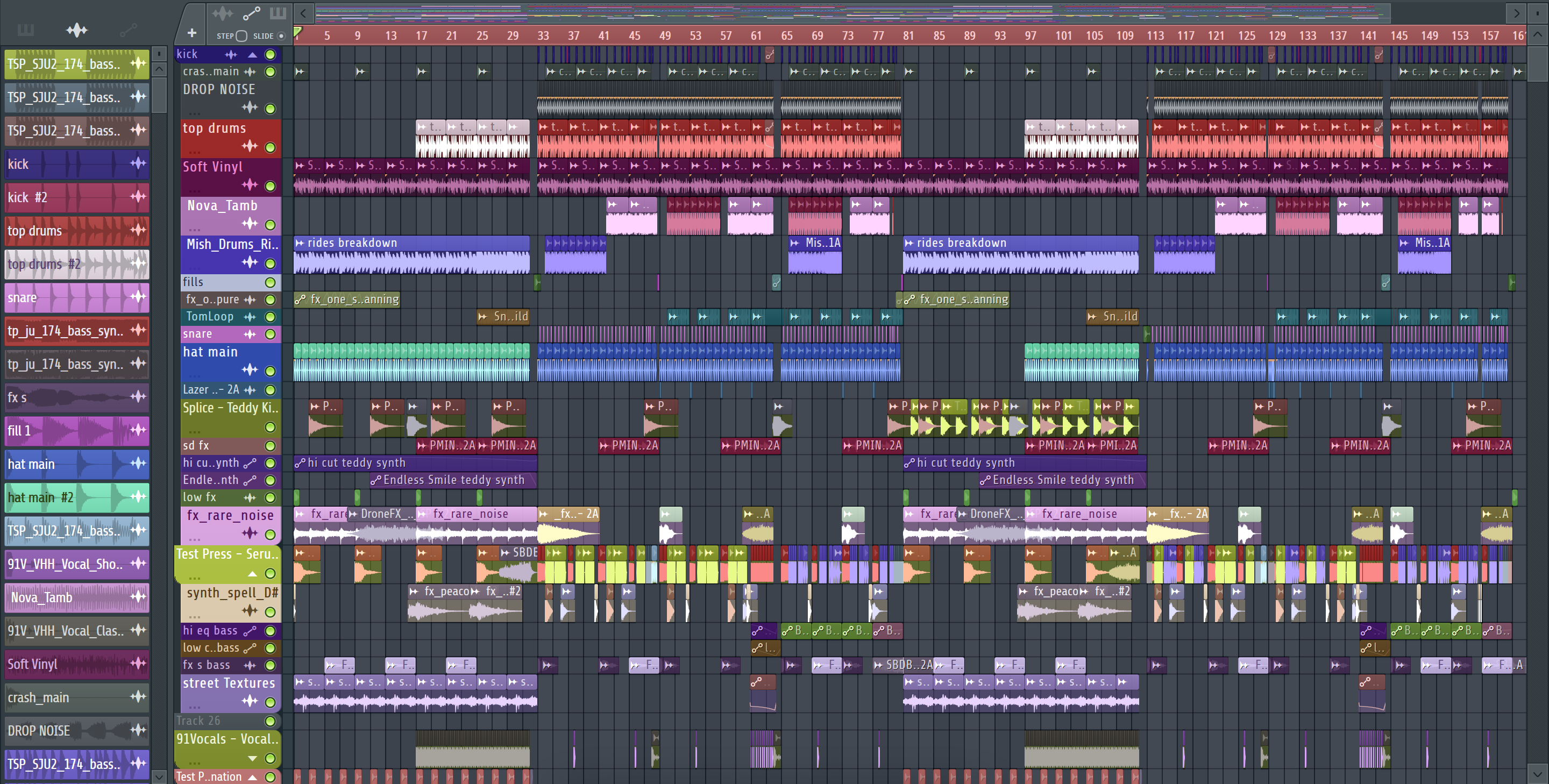Mute the DROP NOISE track
The width and height of the screenshot is (1549, 784).
point(271,109)
